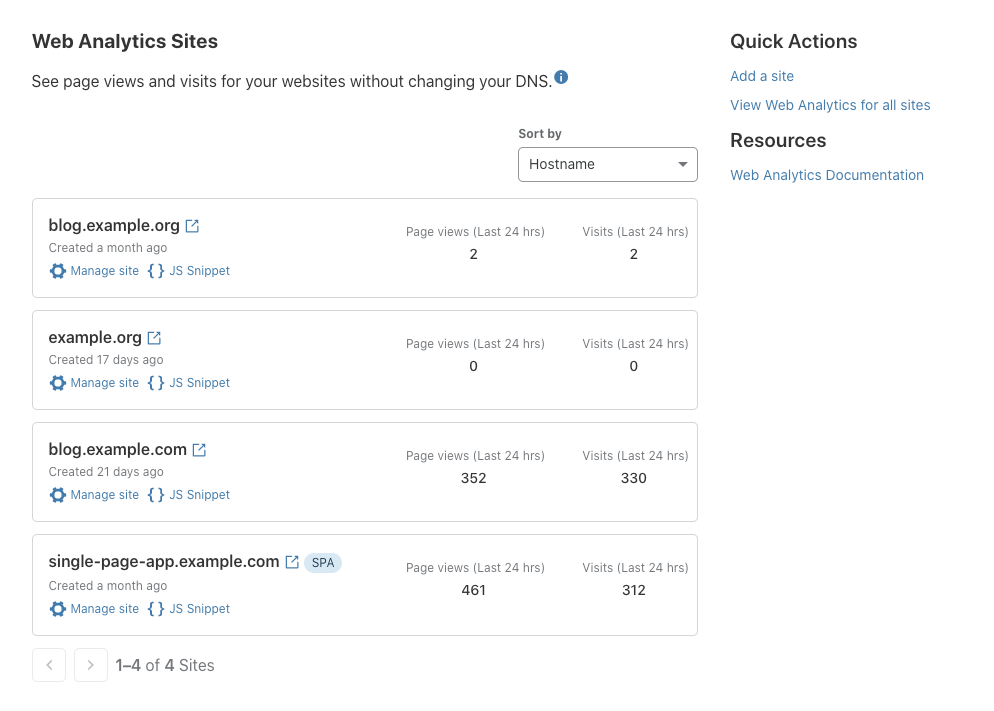Click the Add a site link
Image resolution: width=994 pixels, height=711 pixels.
pos(762,76)
